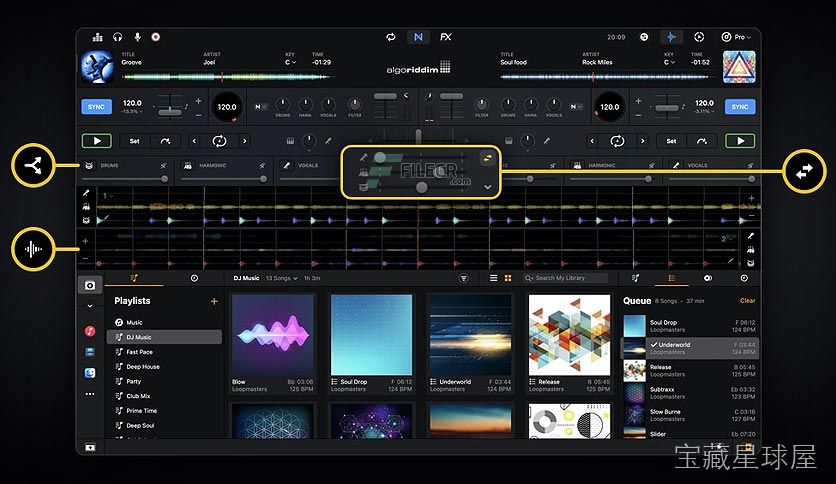Click the right deck tempo pitch slider

point(666,108)
